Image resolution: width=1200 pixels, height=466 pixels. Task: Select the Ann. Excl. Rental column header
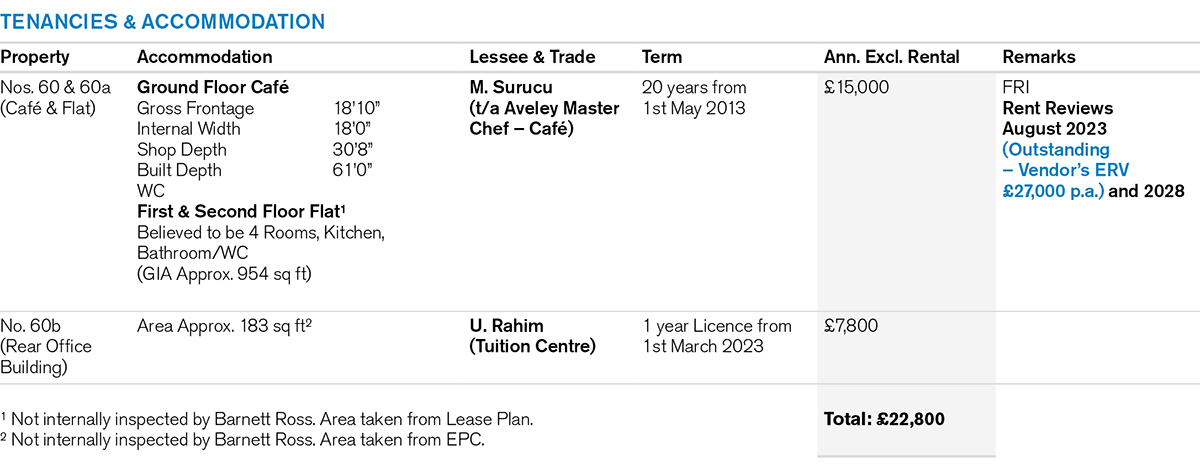coord(891,57)
